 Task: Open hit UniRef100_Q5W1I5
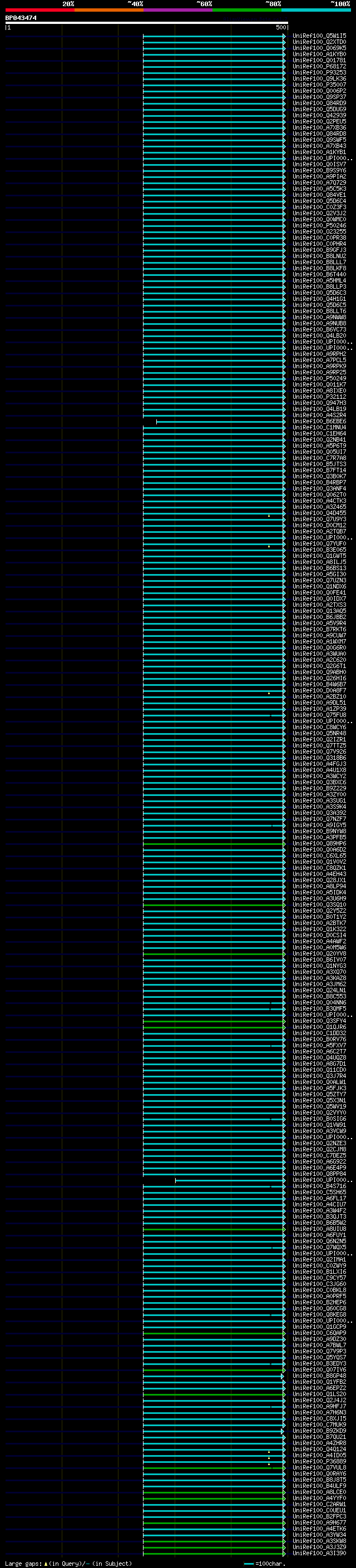pyautogui.click(x=319, y=36)
